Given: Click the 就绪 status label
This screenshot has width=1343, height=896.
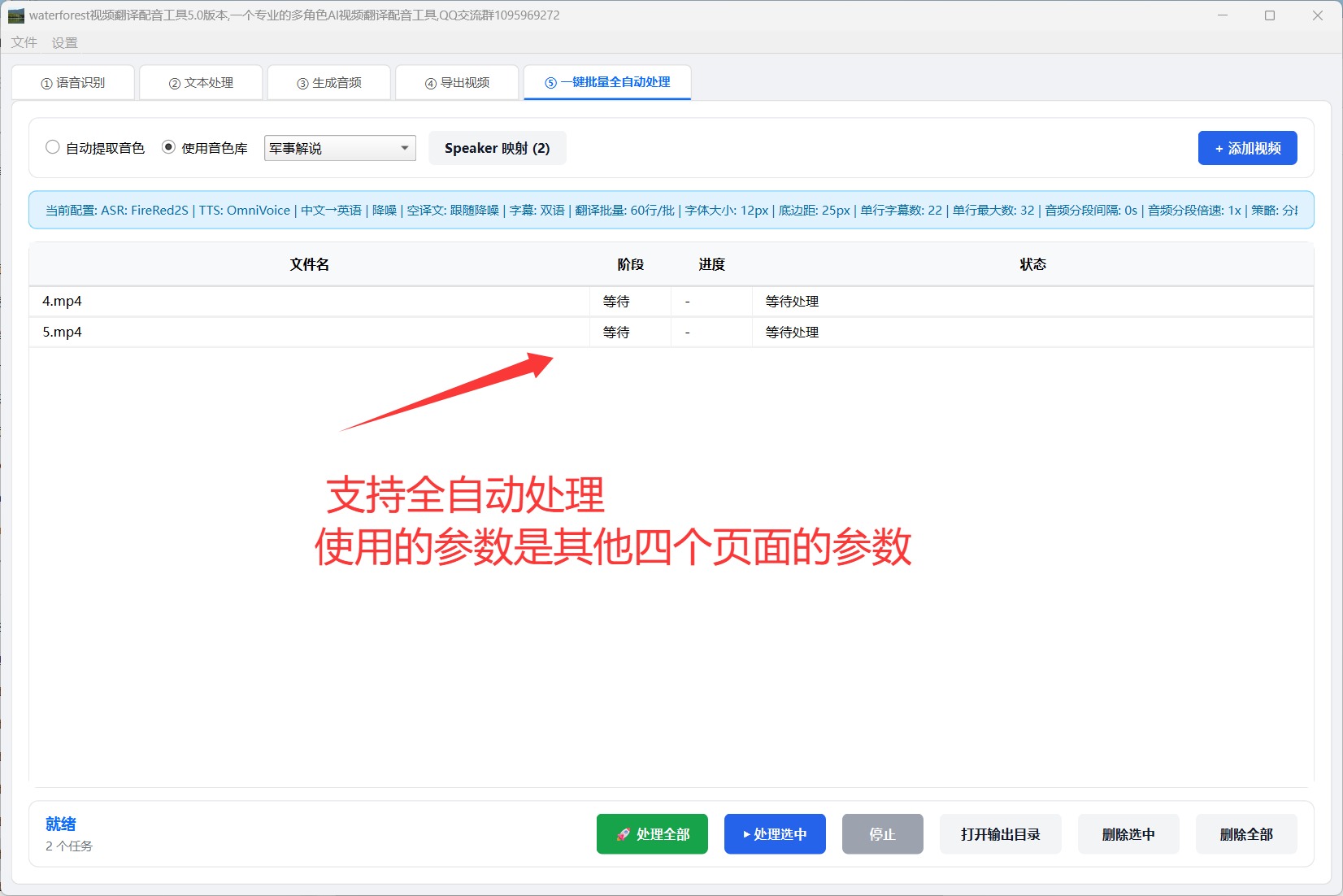Looking at the screenshot, I should [x=61, y=824].
